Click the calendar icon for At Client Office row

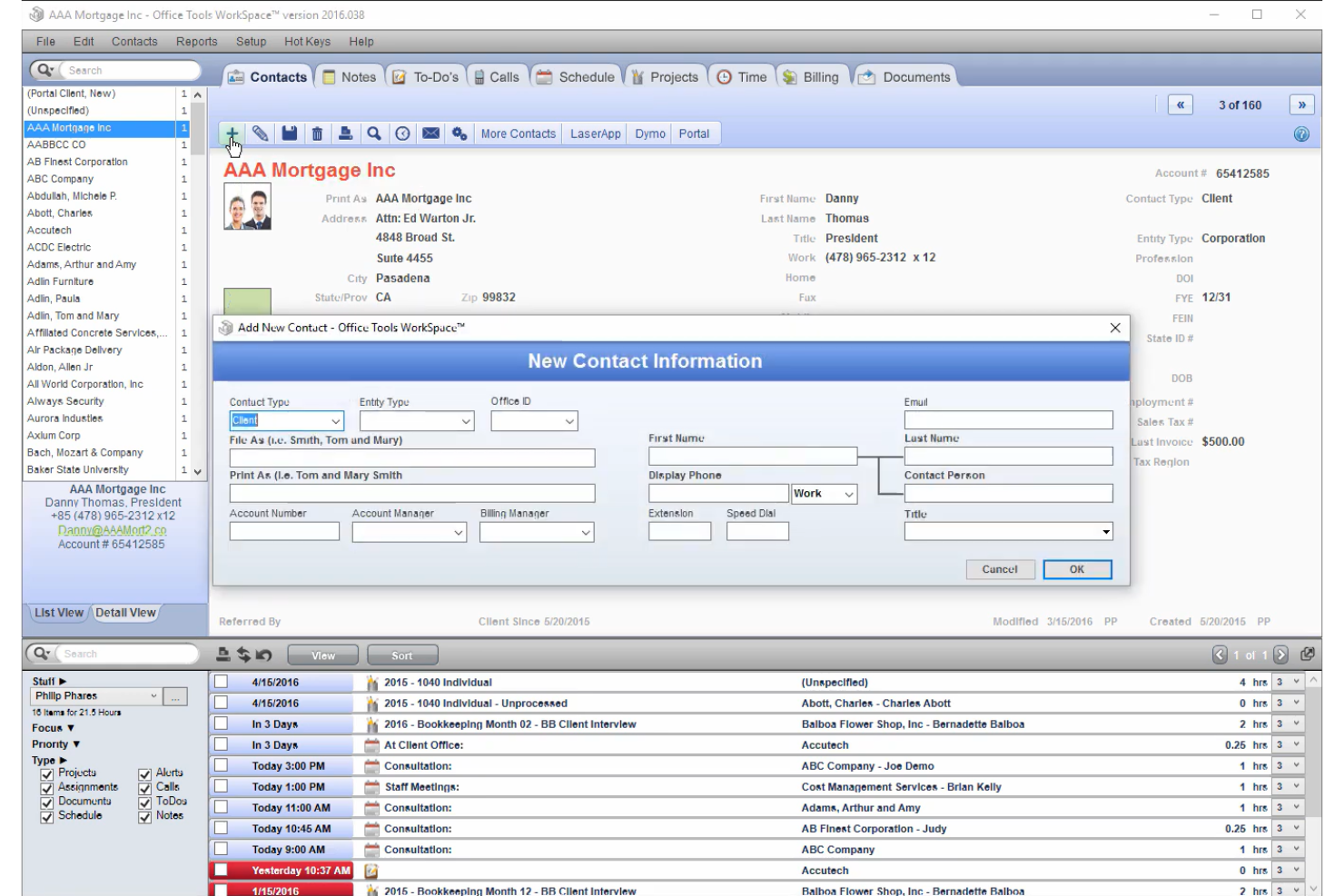click(x=371, y=745)
